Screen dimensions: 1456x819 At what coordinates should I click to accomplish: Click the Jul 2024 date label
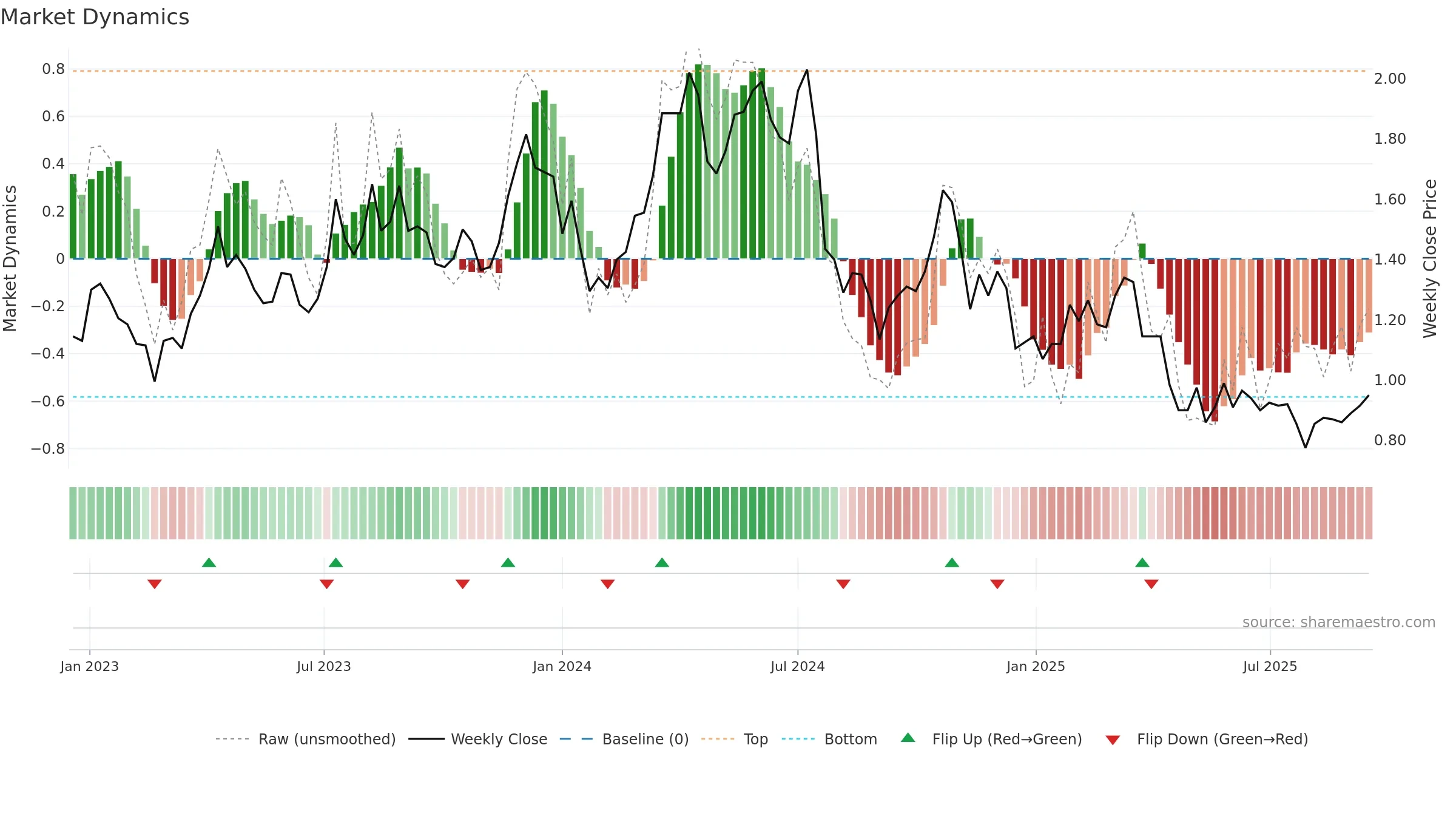tap(798, 666)
